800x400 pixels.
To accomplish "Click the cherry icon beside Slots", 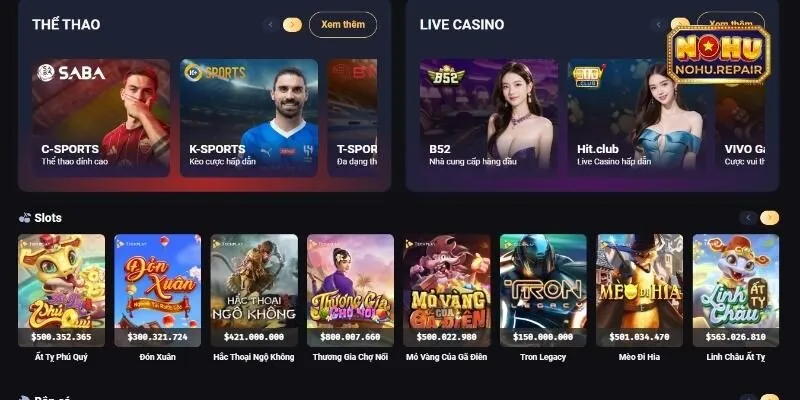I will tap(24, 218).
